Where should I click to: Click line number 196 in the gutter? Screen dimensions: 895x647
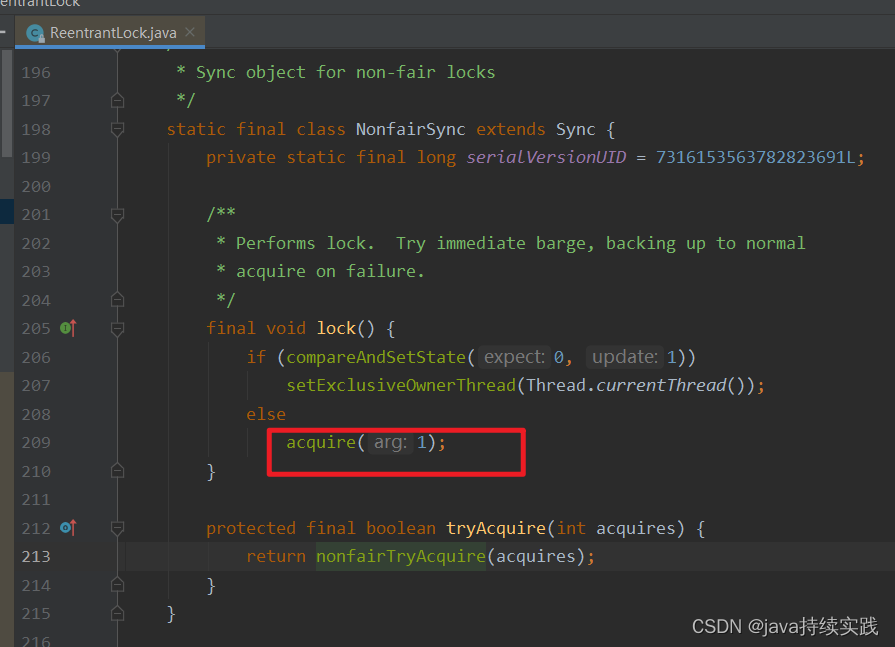(36, 72)
